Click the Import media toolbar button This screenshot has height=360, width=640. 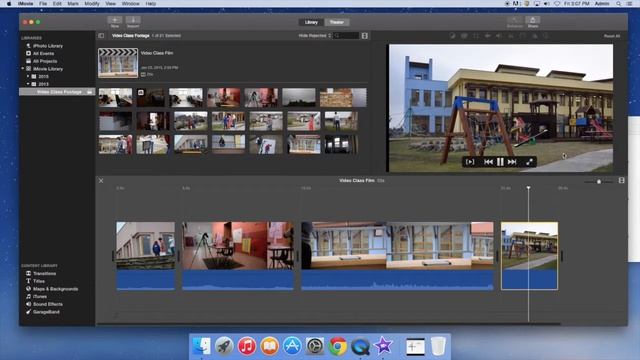click(133, 22)
